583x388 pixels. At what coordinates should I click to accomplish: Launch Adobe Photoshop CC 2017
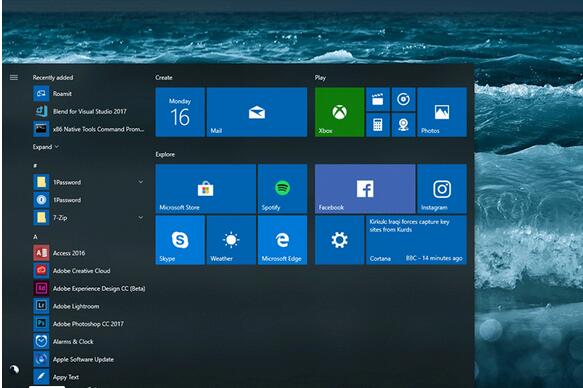pyautogui.click(x=78, y=324)
